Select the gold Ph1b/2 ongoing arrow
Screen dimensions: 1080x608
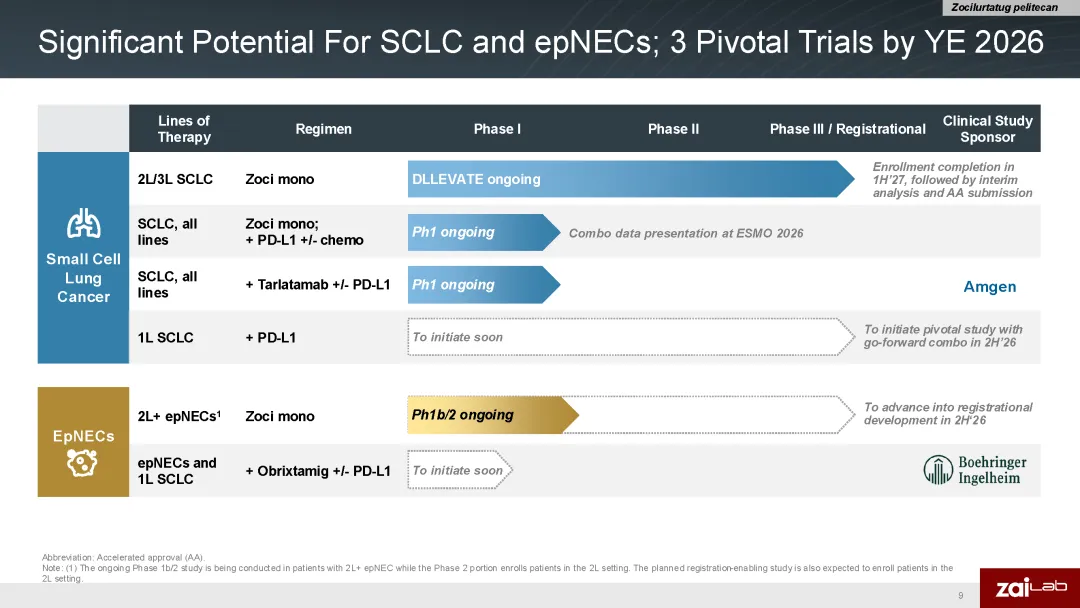(492, 415)
